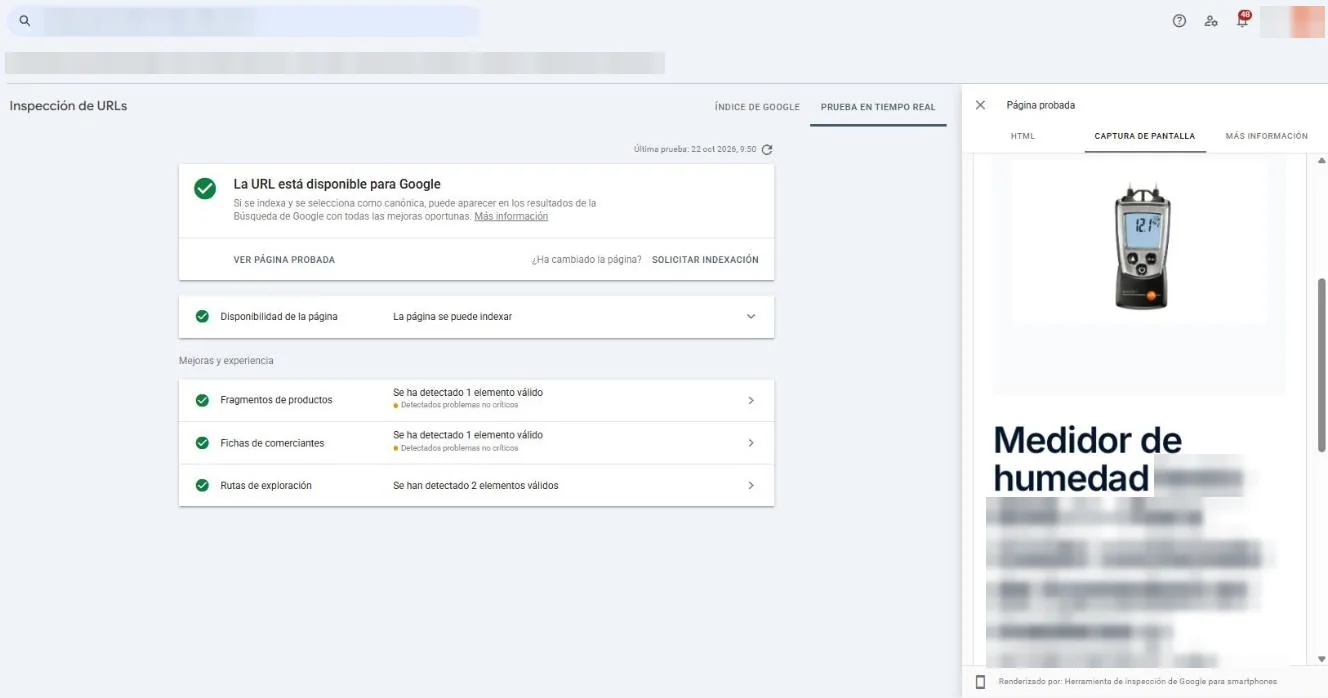Click the blurred account avatar

[x=1292, y=21]
